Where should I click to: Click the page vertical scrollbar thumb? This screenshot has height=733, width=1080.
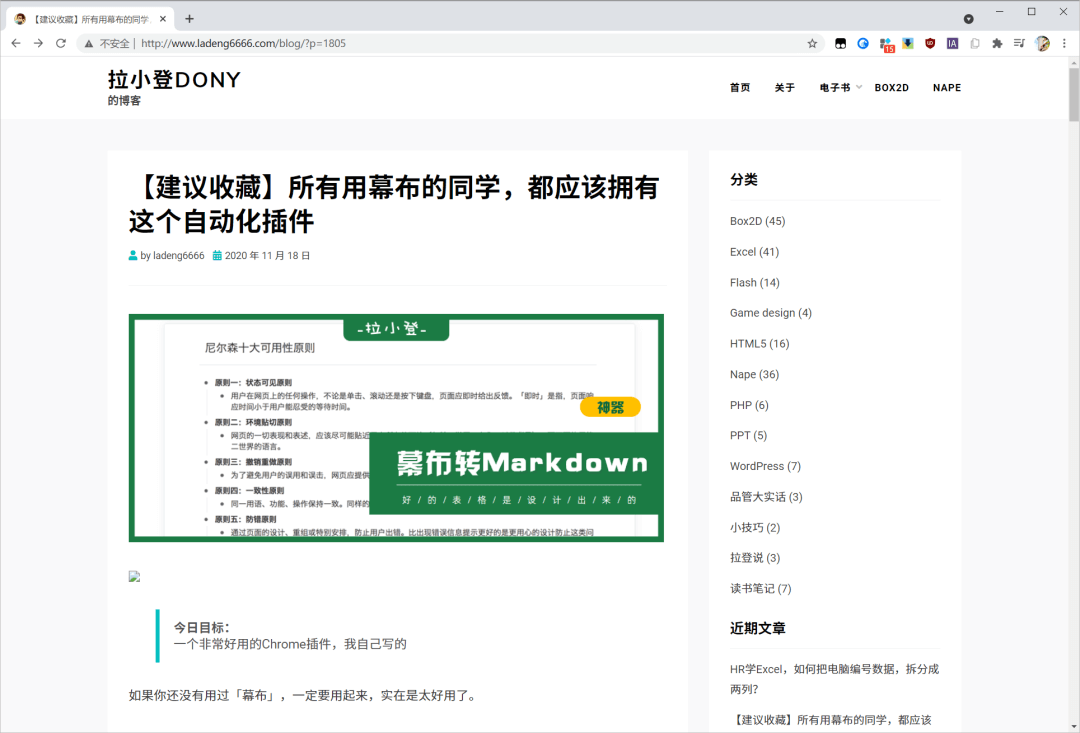click(x=1073, y=95)
